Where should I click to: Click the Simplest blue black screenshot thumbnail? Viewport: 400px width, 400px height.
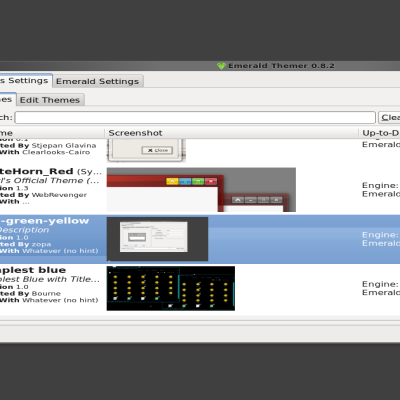(x=171, y=288)
